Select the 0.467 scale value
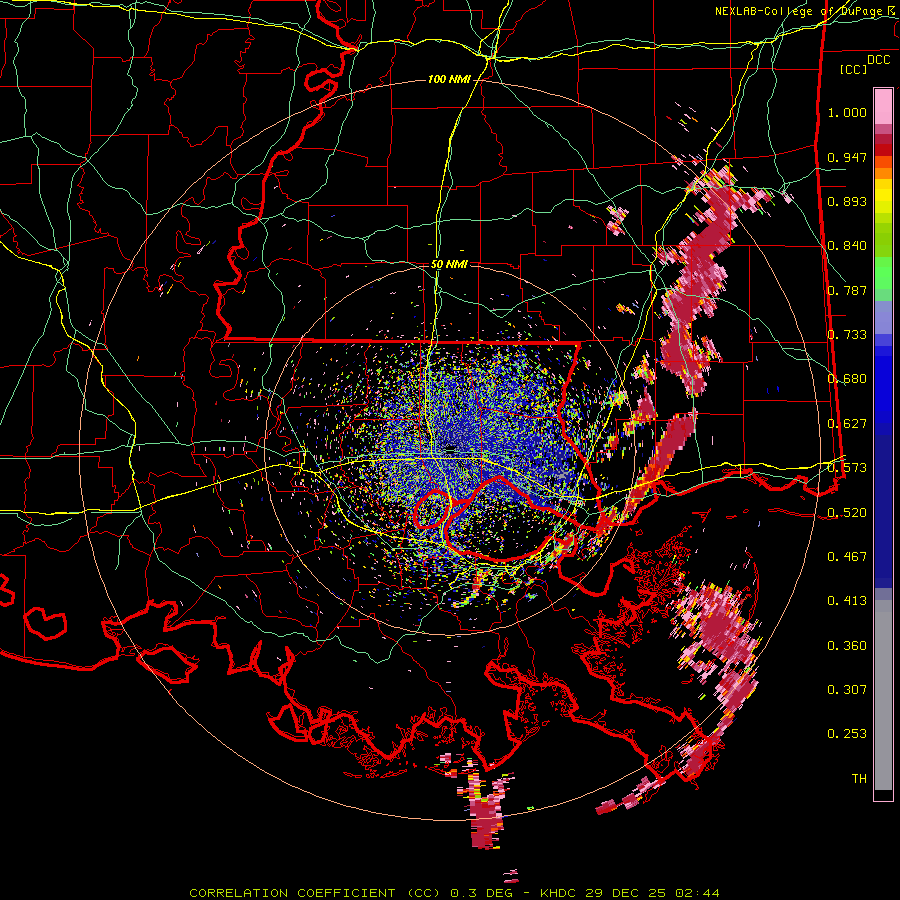Screen dimensions: 900x900 (x=847, y=557)
